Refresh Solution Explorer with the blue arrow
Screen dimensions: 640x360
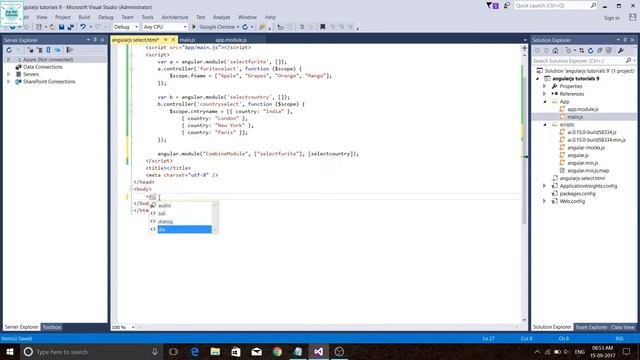point(591,51)
